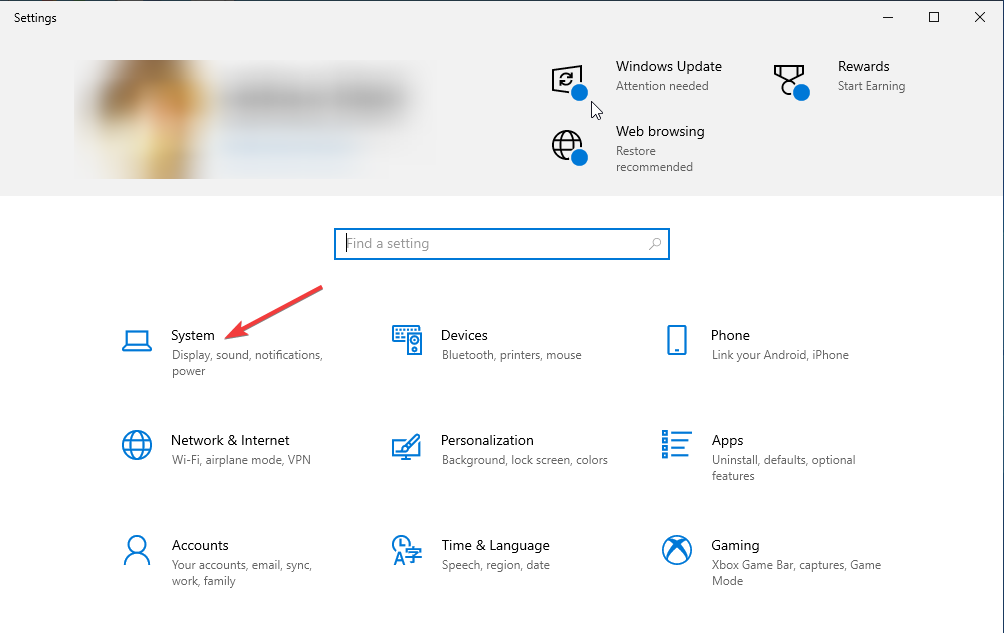Click the Apps list icon
The height and width of the screenshot is (633, 1004).
pyautogui.click(x=676, y=444)
